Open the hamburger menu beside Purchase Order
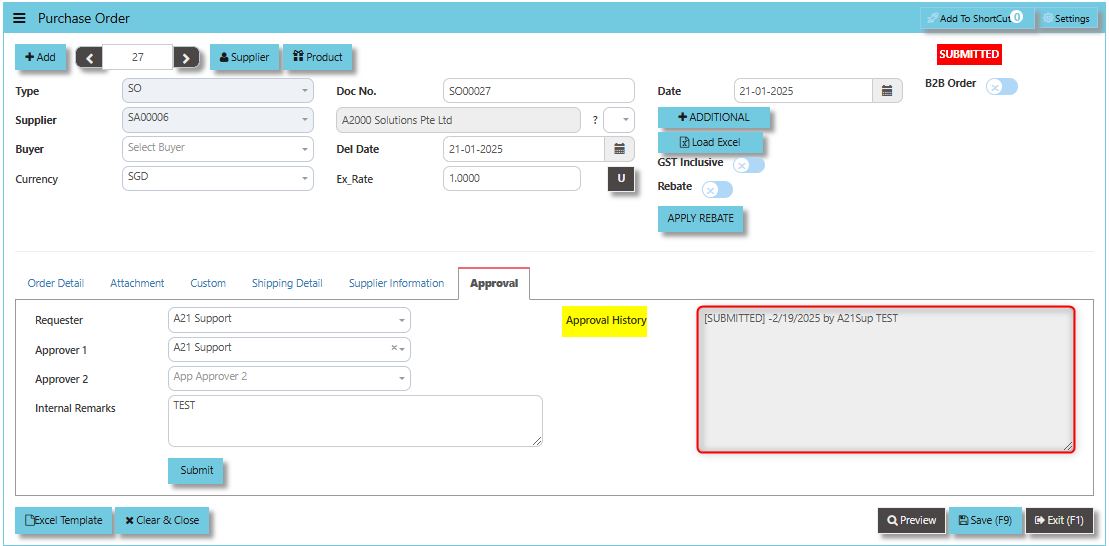 tap(20, 18)
